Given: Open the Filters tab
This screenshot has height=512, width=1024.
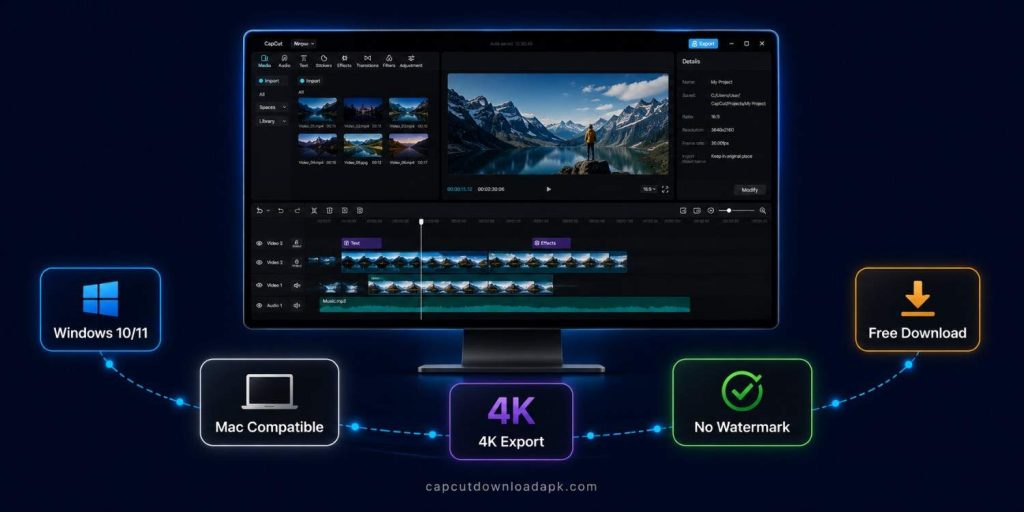Looking at the screenshot, I should click(389, 61).
